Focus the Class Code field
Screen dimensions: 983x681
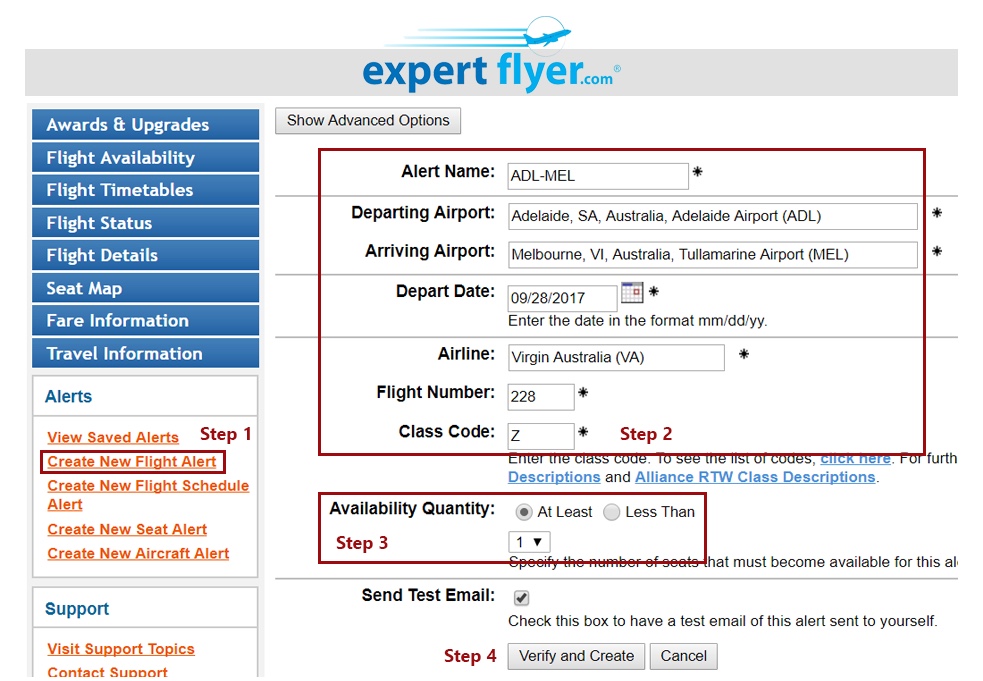[540, 435]
